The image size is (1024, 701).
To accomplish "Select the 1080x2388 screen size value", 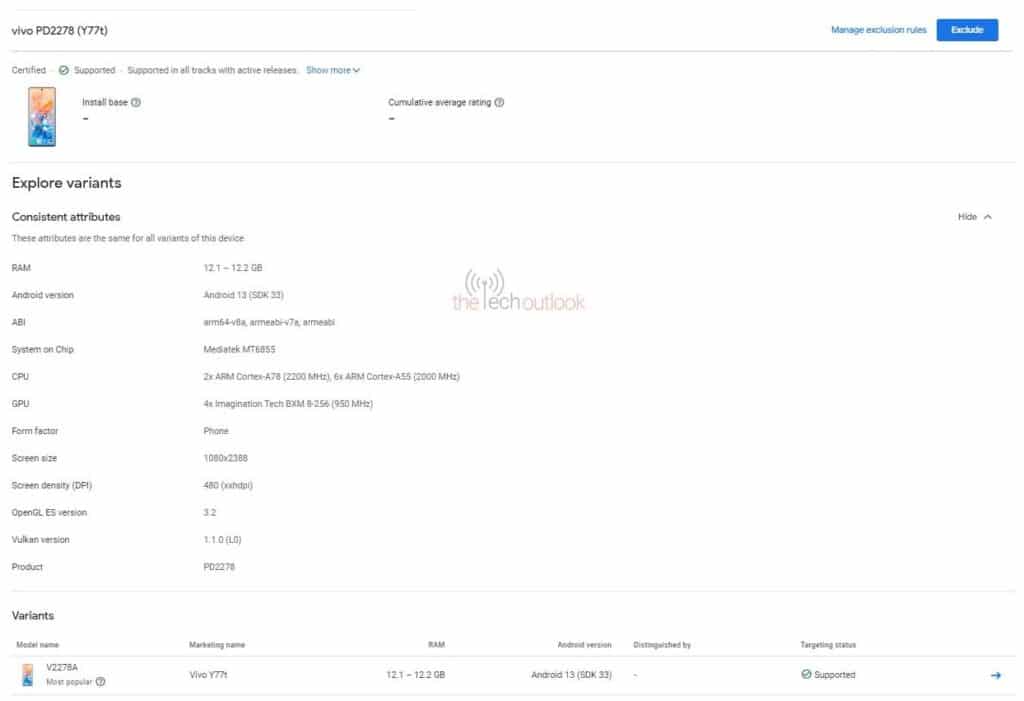I will point(225,459).
